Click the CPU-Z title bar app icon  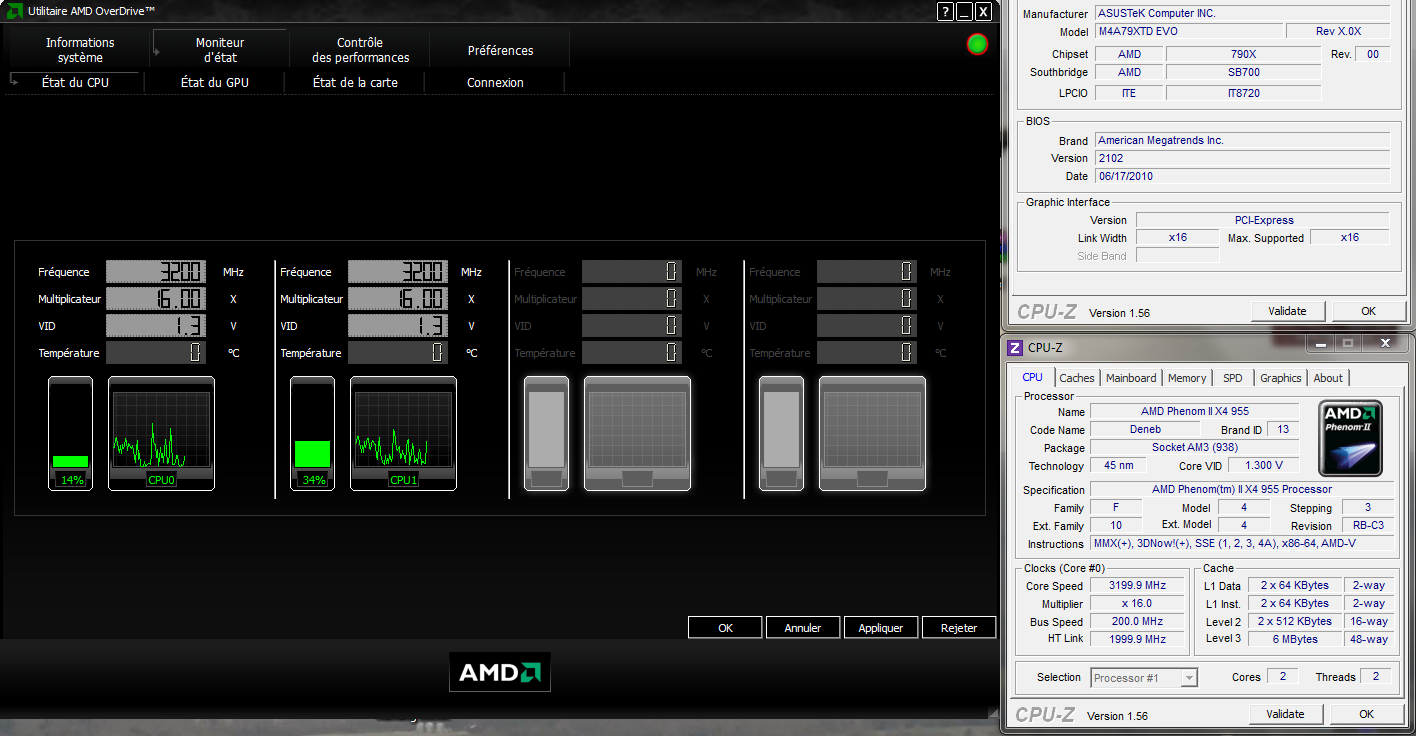(x=1015, y=347)
